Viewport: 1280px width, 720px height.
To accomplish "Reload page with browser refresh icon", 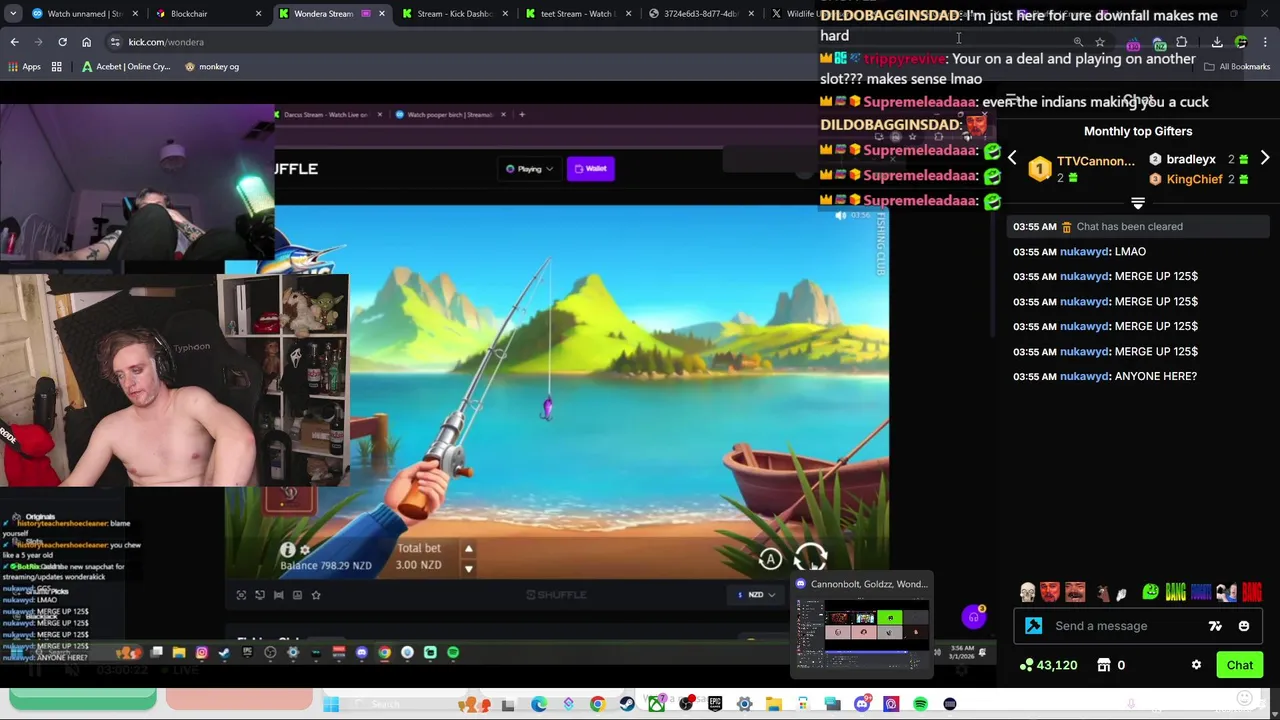I will pos(62,42).
